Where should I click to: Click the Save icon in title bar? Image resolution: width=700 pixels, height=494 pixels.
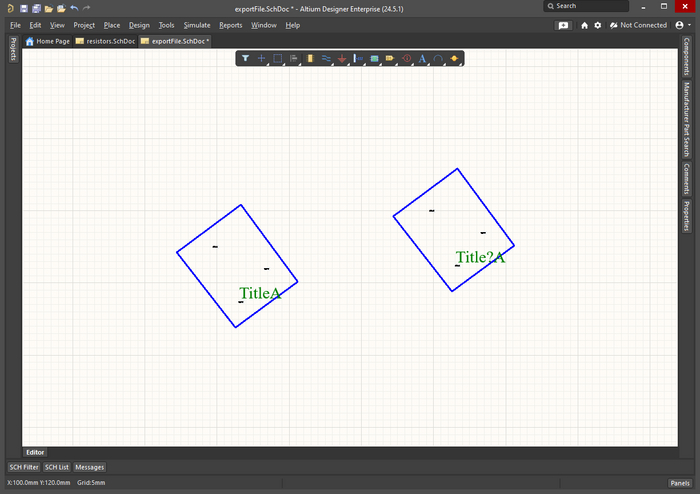pos(24,8)
